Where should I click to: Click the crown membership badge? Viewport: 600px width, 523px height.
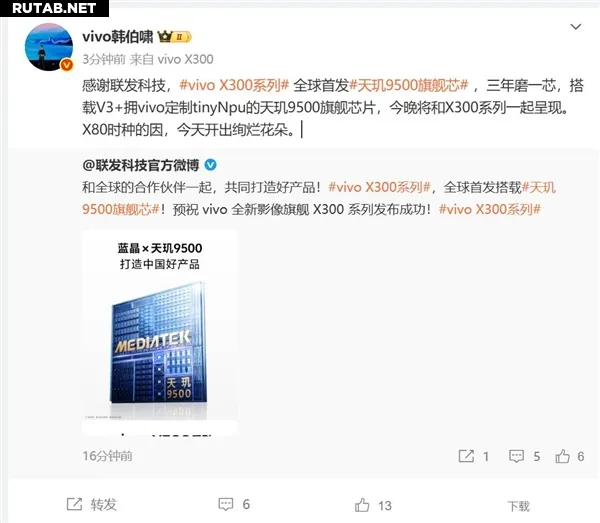tap(174, 37)
